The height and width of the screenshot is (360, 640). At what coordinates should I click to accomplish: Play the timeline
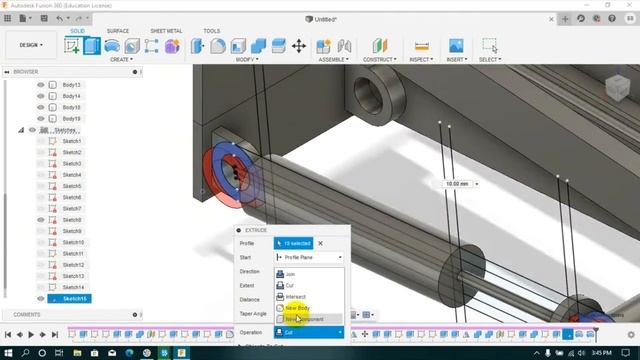click(x=31, y=335)
